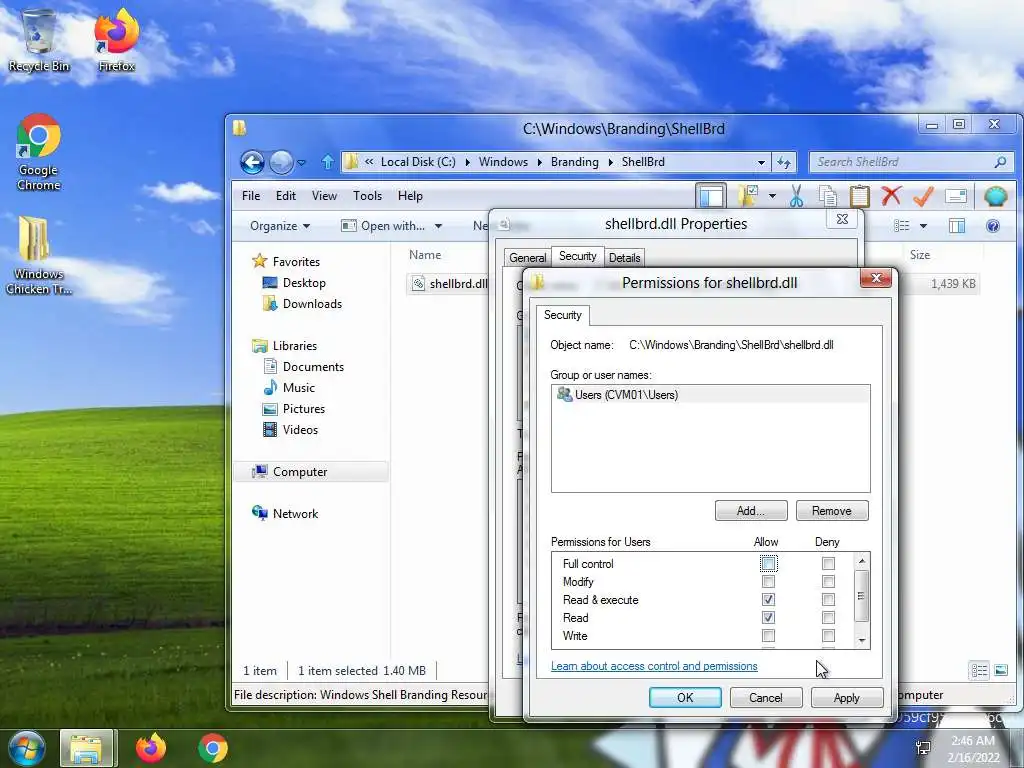Click the envelope E-mail toolbar icon
1024x768 pixels.
(955, 195)
